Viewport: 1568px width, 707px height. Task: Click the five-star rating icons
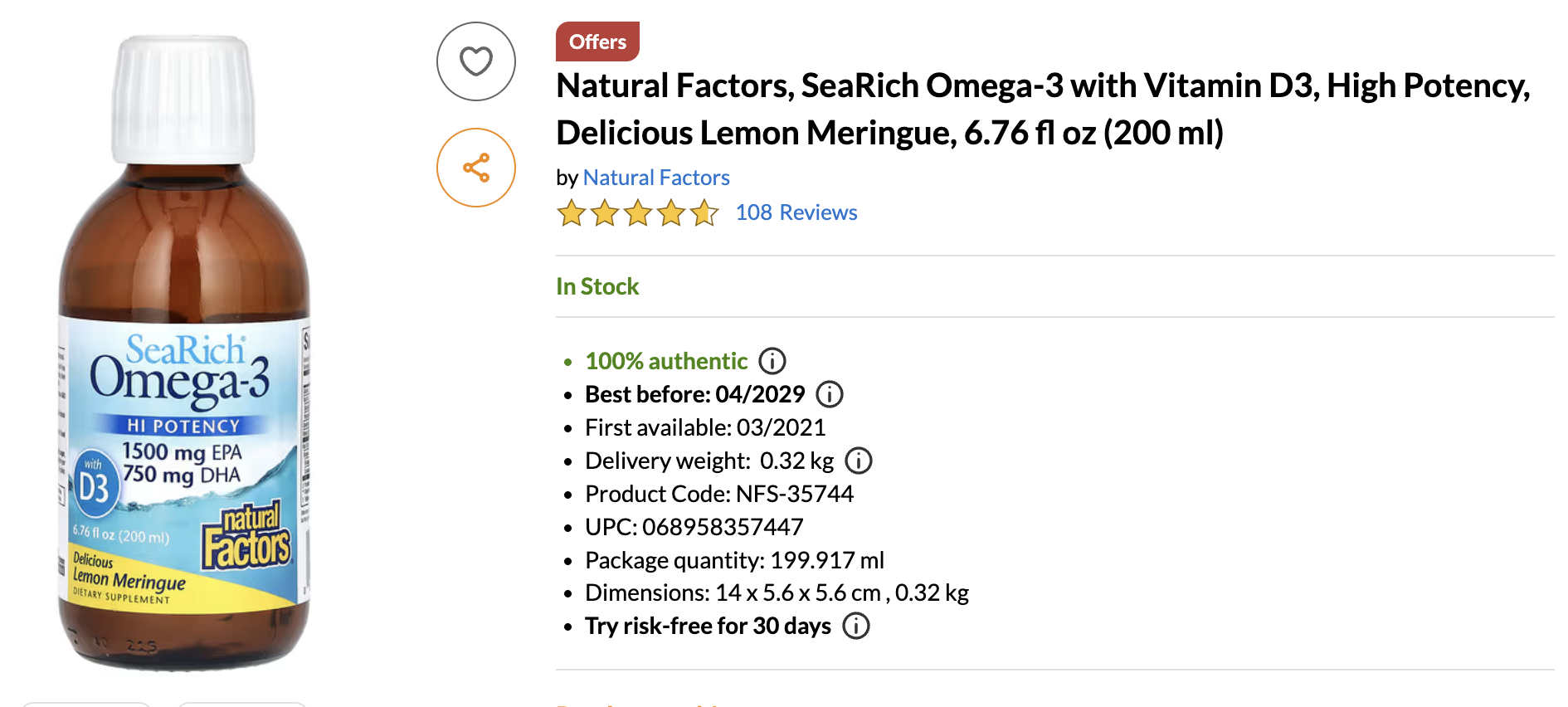coord(637,213)
